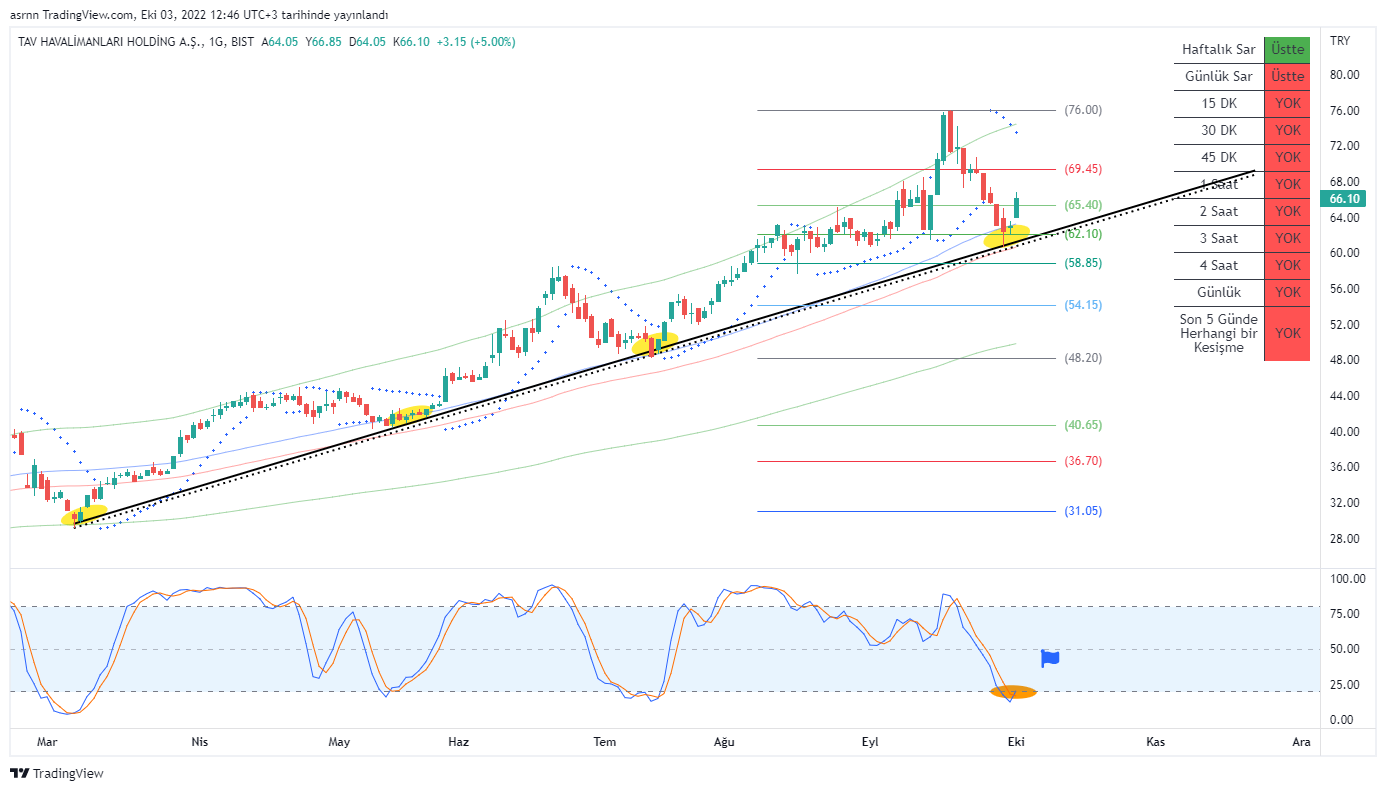Click the 30 DK row label
Viewport: 1386px width, 791px height.
click(x=1218, y=130)
